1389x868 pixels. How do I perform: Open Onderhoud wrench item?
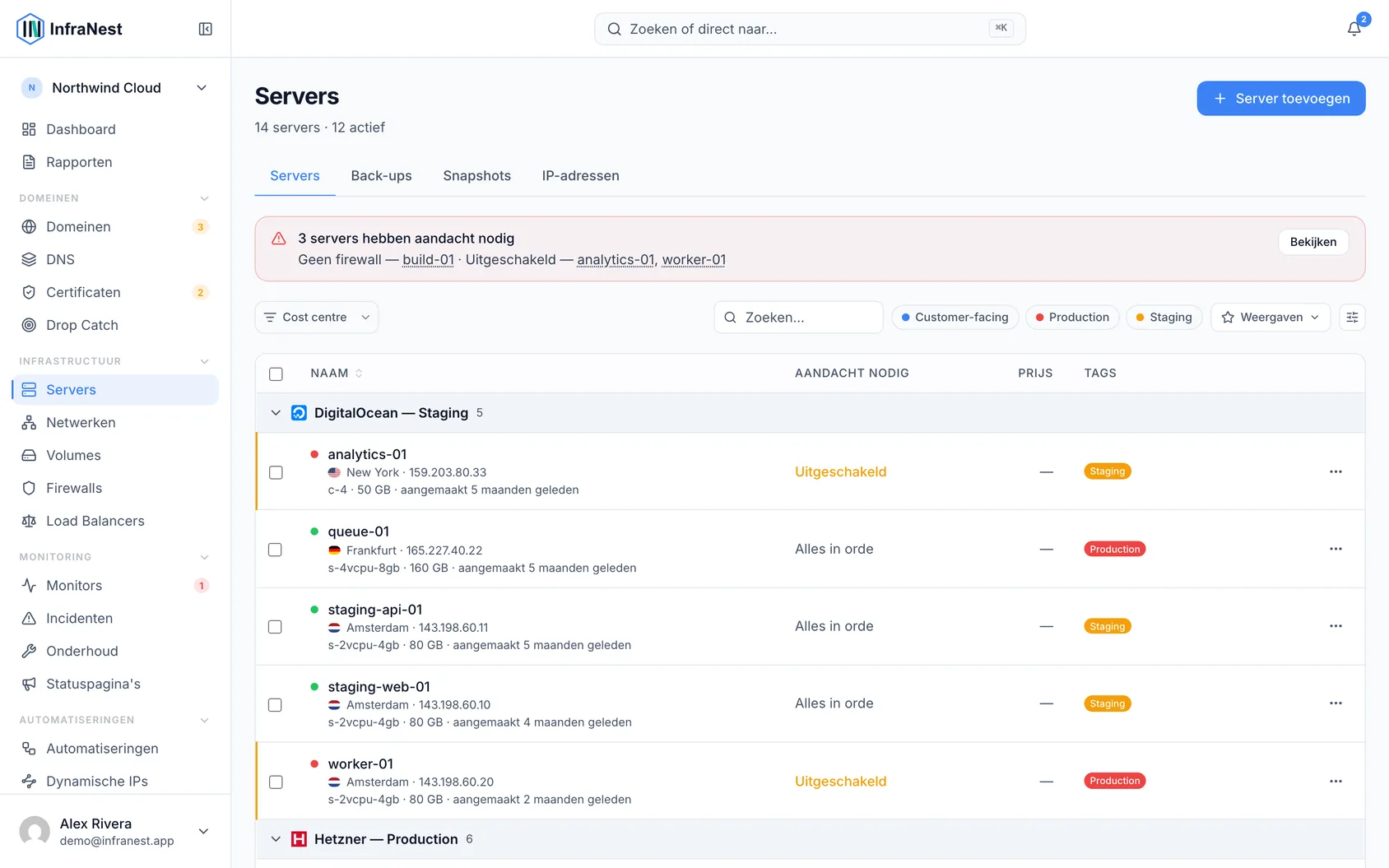(115, 651)
